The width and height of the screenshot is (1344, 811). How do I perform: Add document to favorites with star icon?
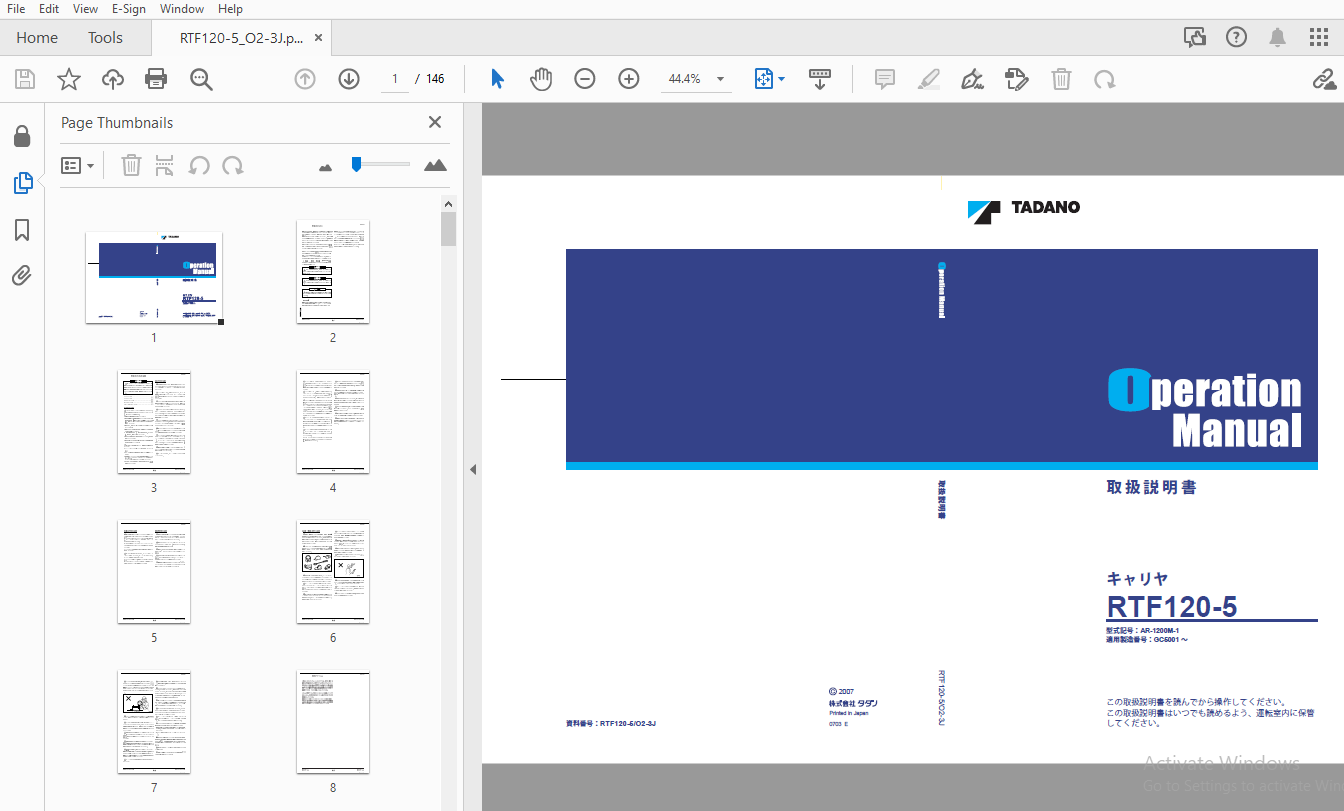69,79
